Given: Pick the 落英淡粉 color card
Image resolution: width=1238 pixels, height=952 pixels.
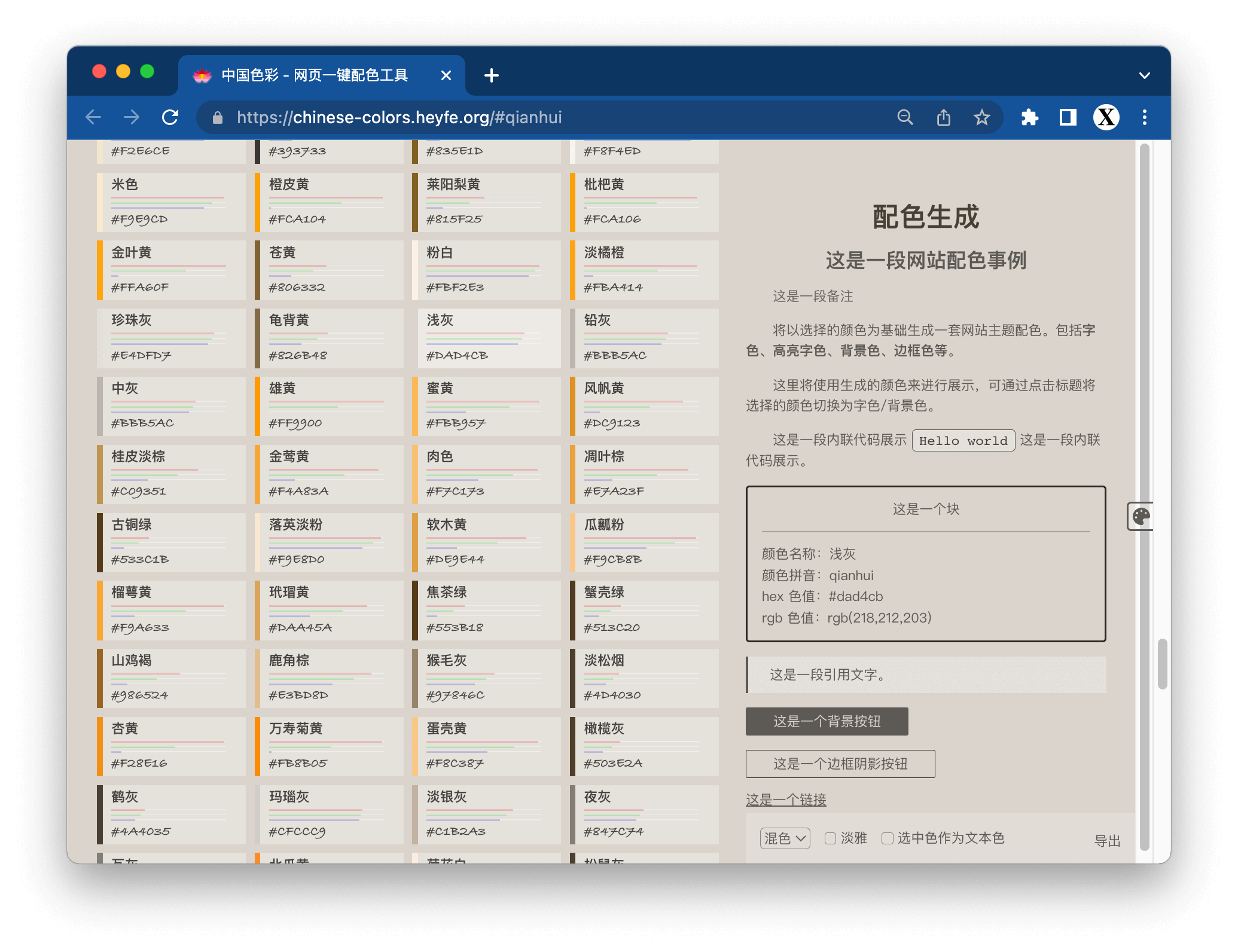Looking at the screenshot, I should point(329,542).
